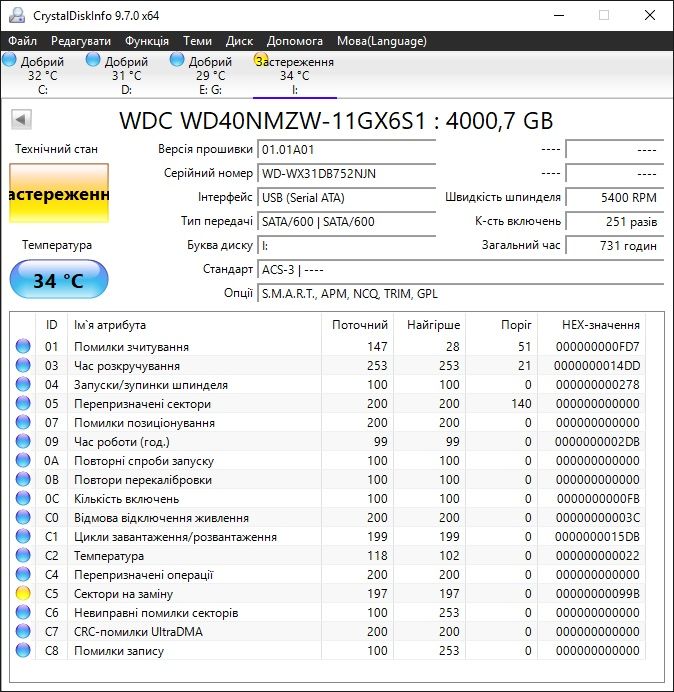Click status icon of attribute C8 row
Screen dimensions: 674x692
[23, 651]
